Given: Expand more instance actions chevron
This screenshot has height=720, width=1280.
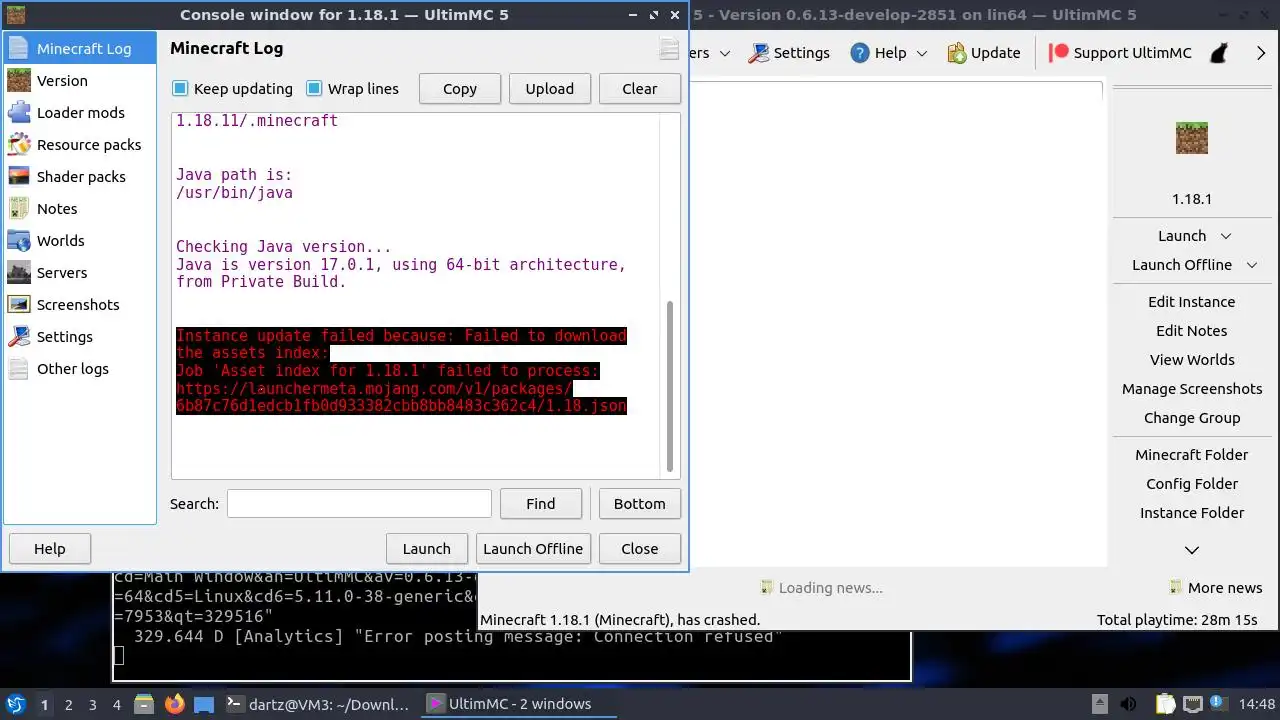Looking at the screenshot, I should coord(1192,550).
